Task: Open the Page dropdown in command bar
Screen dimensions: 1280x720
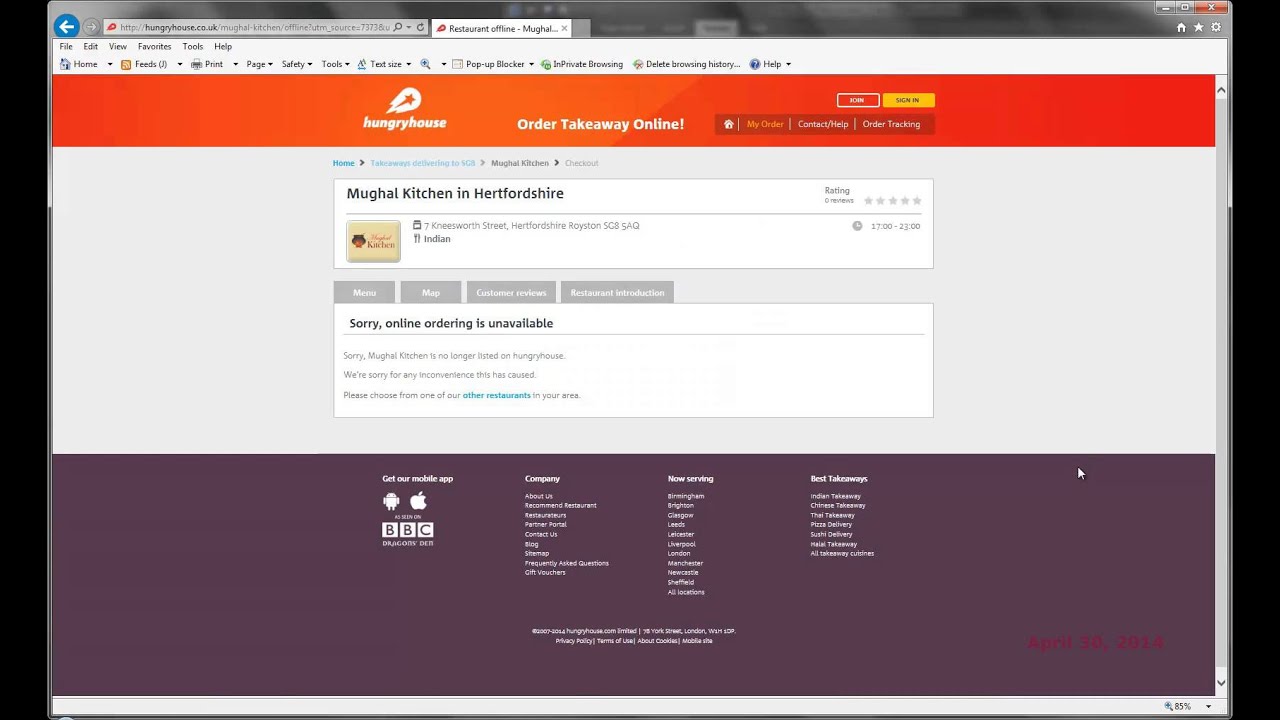Action: pyautogui.click(x=259, y=64)
